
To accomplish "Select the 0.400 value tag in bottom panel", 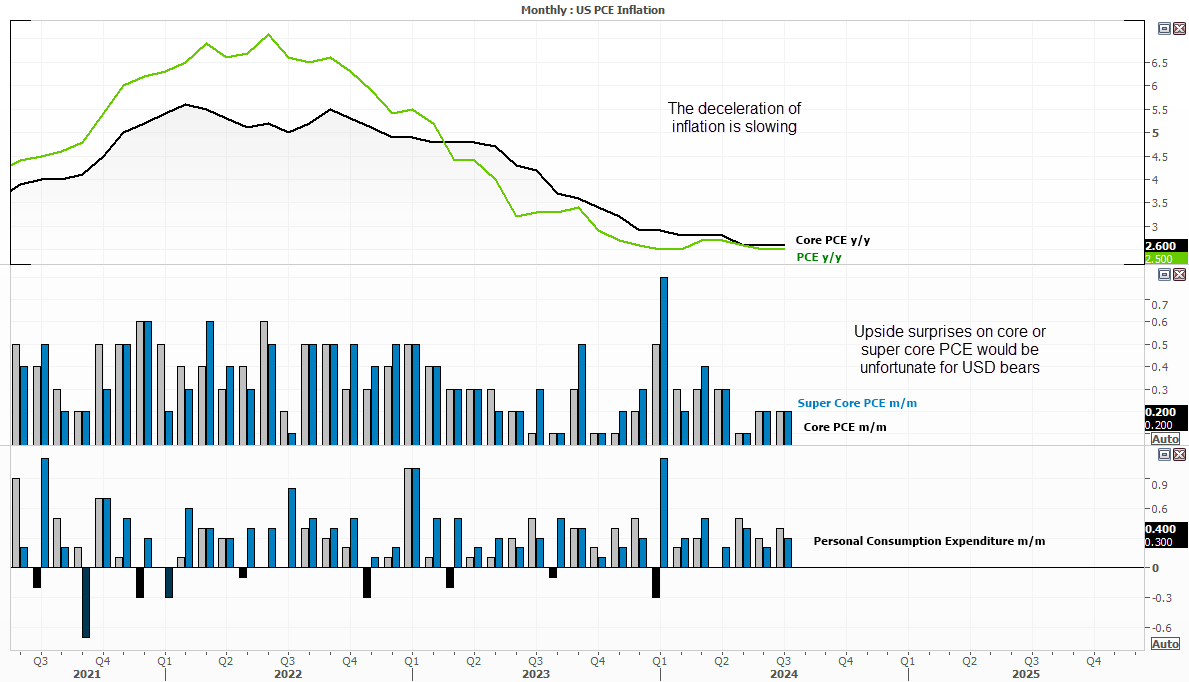I will [1166, 529].
